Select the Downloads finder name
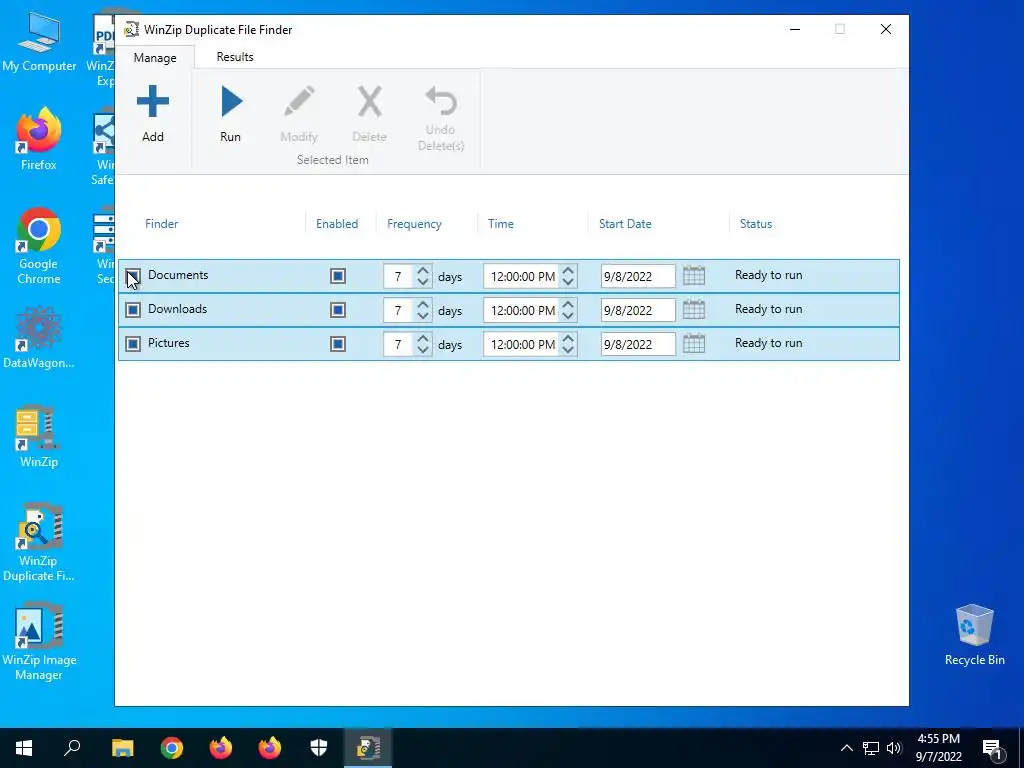 pyautogui.click(x=178, y=309)
